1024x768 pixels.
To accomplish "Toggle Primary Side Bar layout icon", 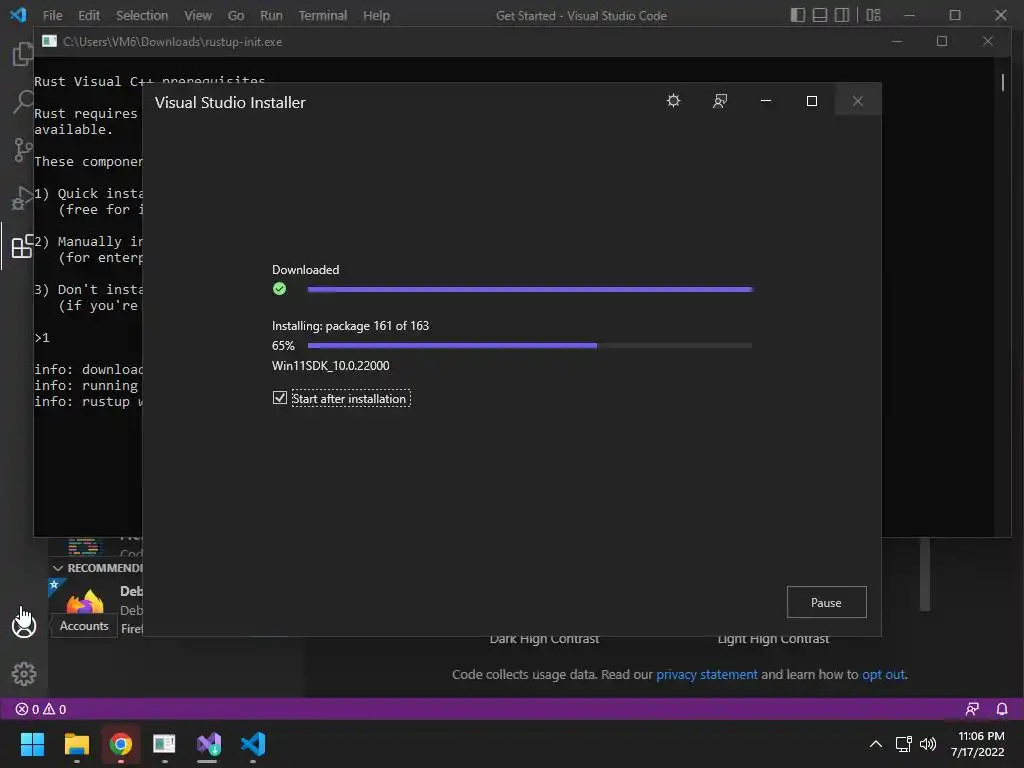I will [797, 15].
